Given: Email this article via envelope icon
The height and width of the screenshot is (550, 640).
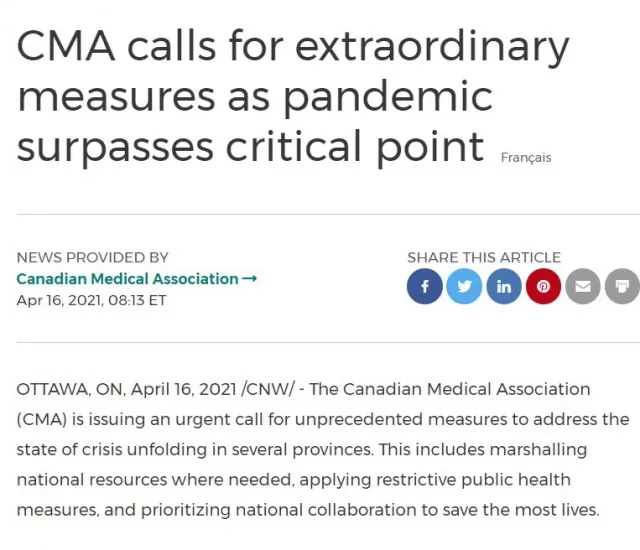Looking at the screenshot, I should [583, 286].
